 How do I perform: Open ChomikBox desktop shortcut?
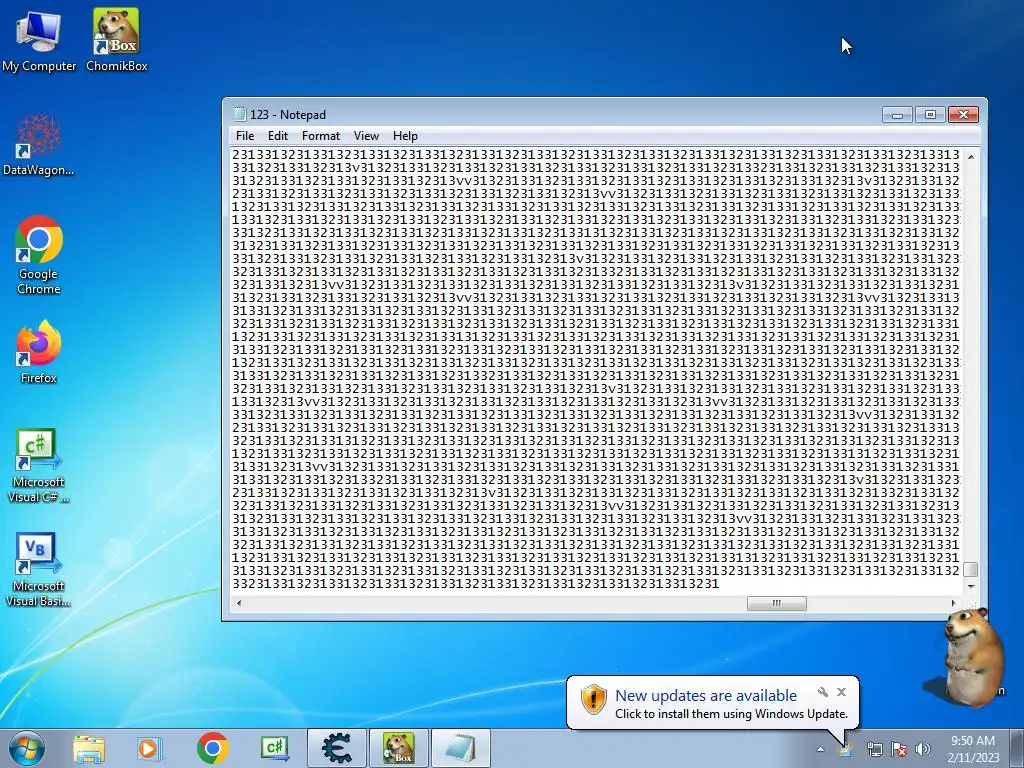[x=116, y=40]
